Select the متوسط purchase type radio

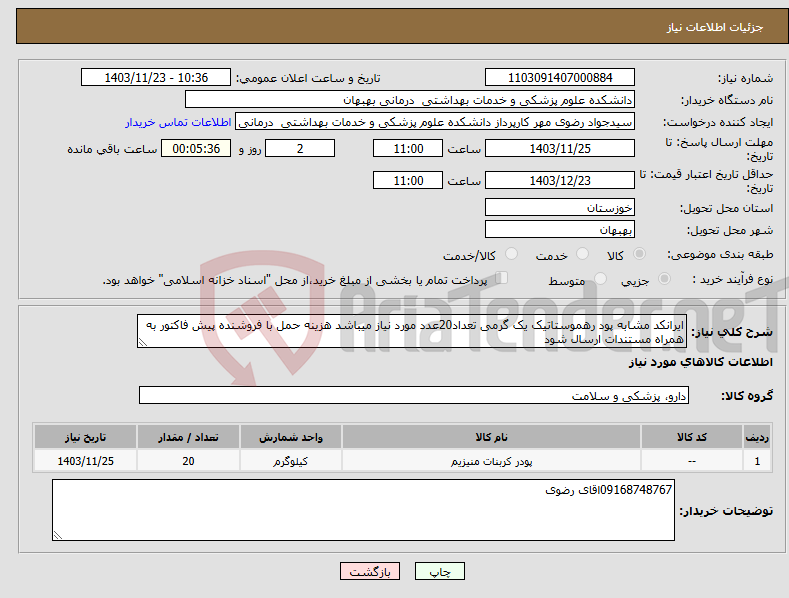coord(600,278)
